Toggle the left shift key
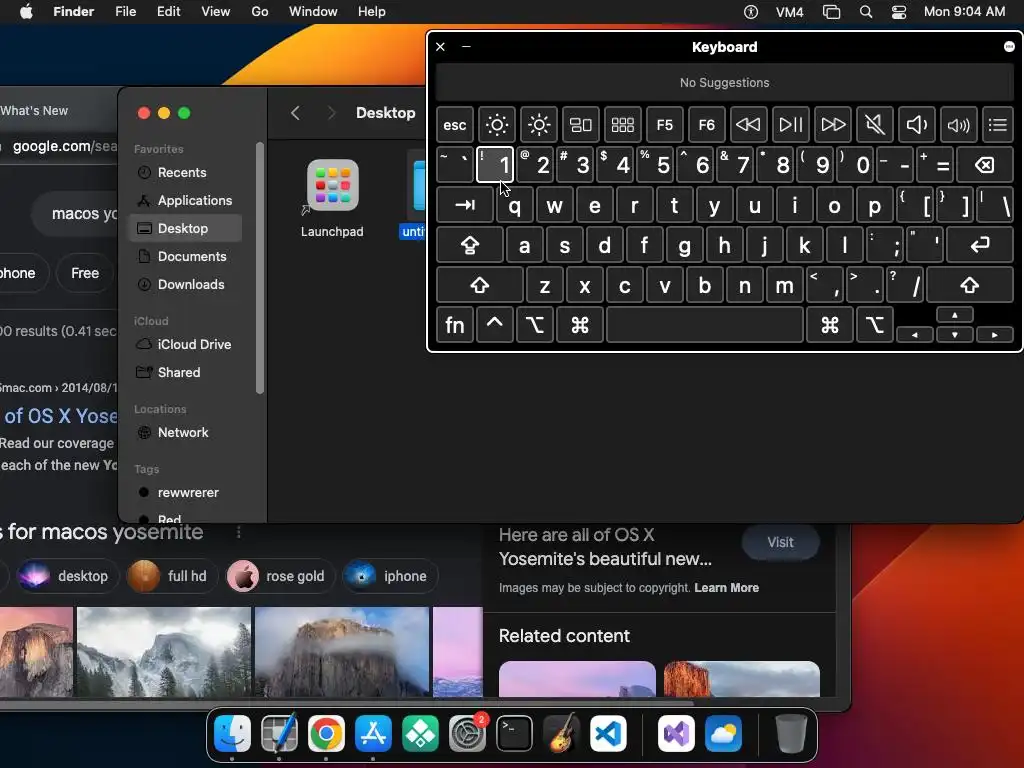1024x768 pixels. 479,285
